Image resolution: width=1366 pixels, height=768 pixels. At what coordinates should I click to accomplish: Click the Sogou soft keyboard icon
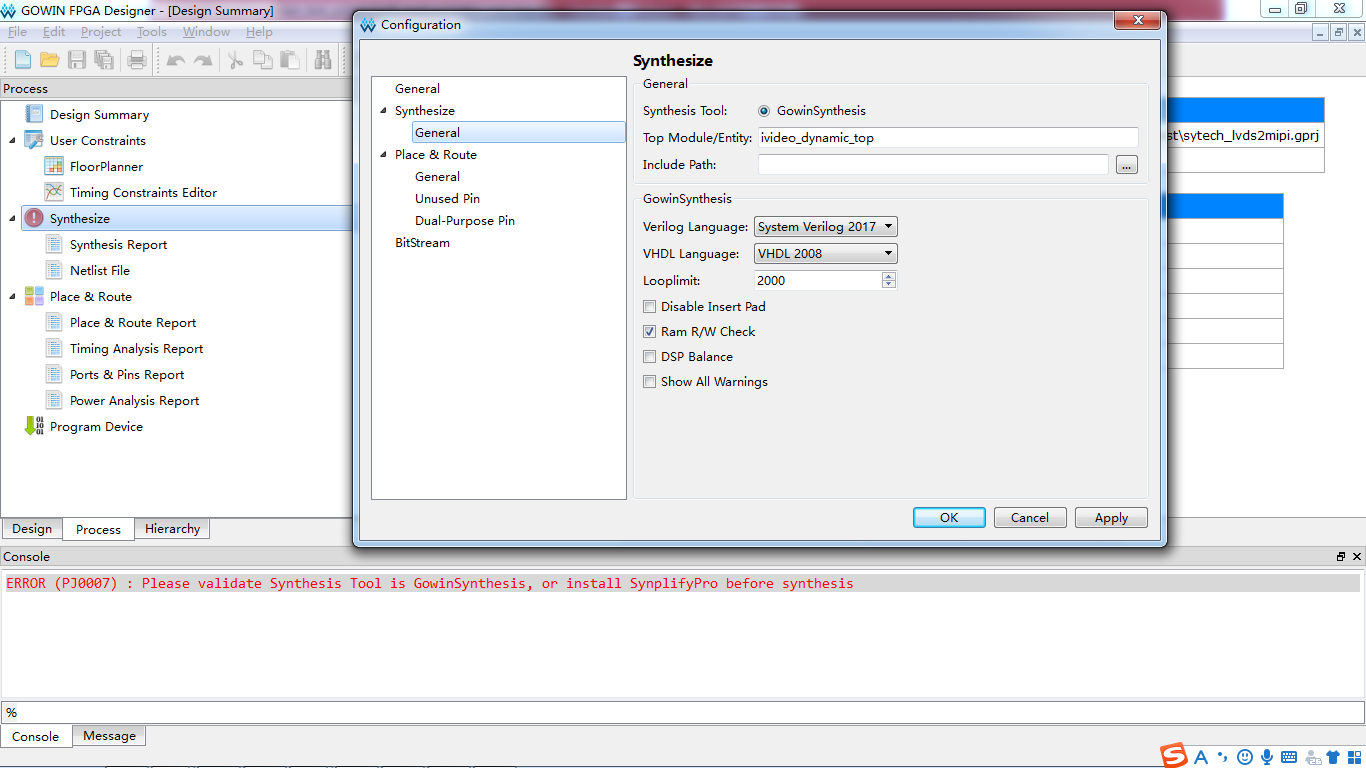[x=1289, y=757]
